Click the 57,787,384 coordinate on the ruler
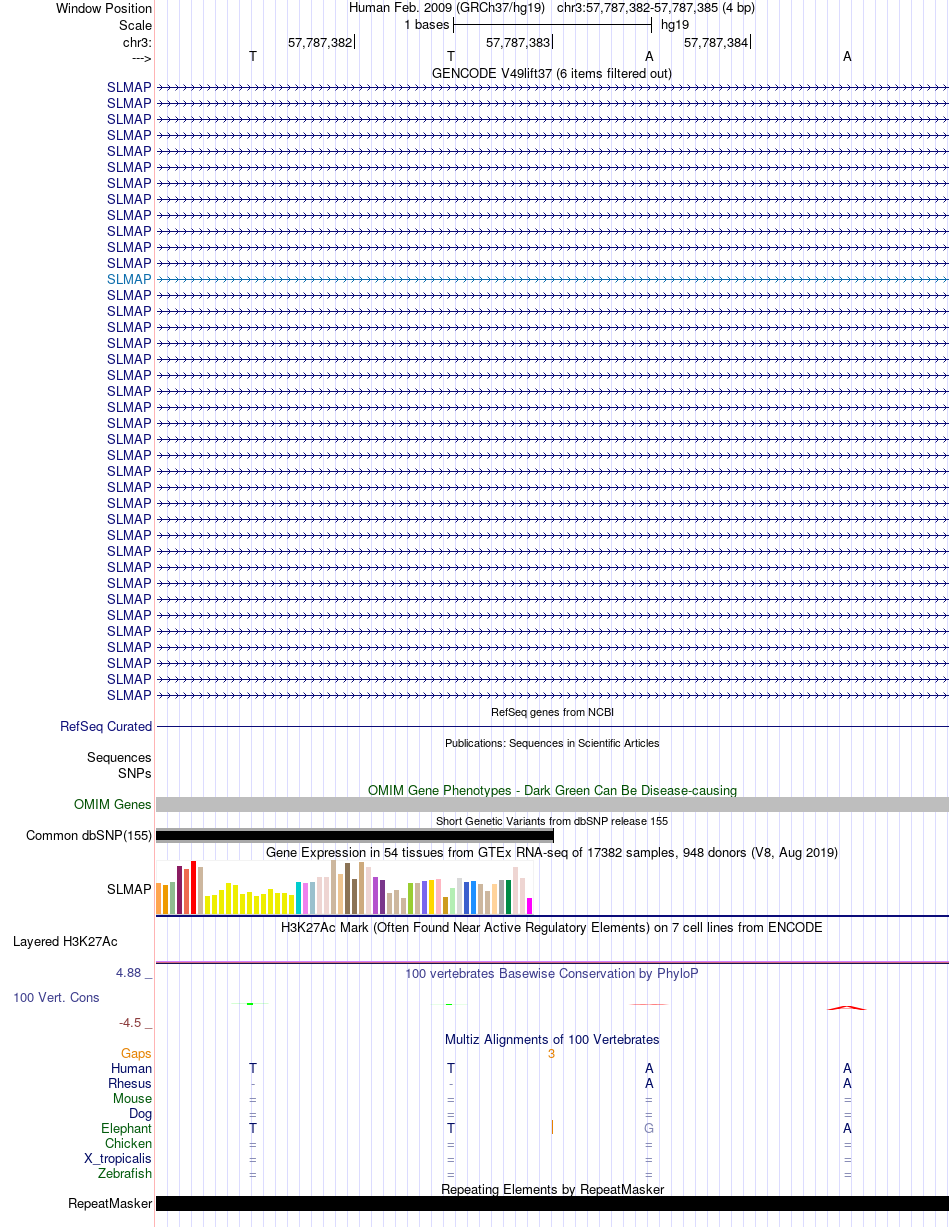The image size is (950, 1227). (x=716, y=43)
